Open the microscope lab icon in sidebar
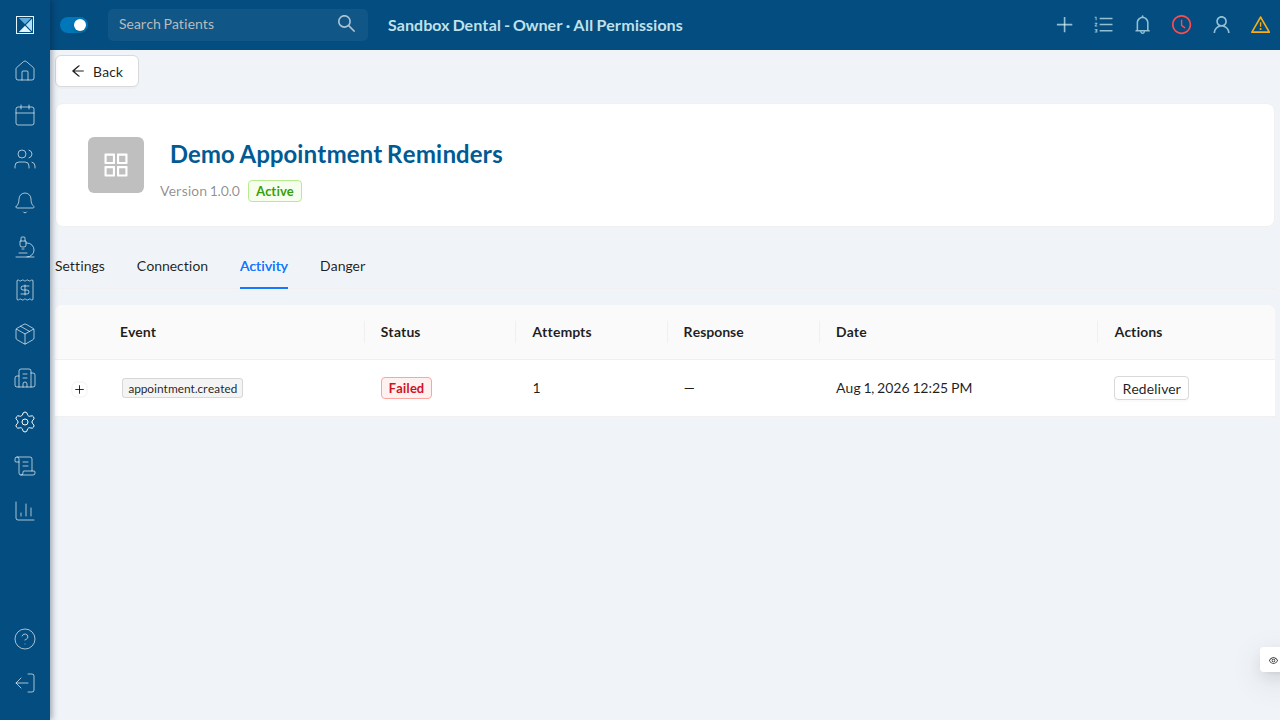1280x720 pixels. [25, 246]
